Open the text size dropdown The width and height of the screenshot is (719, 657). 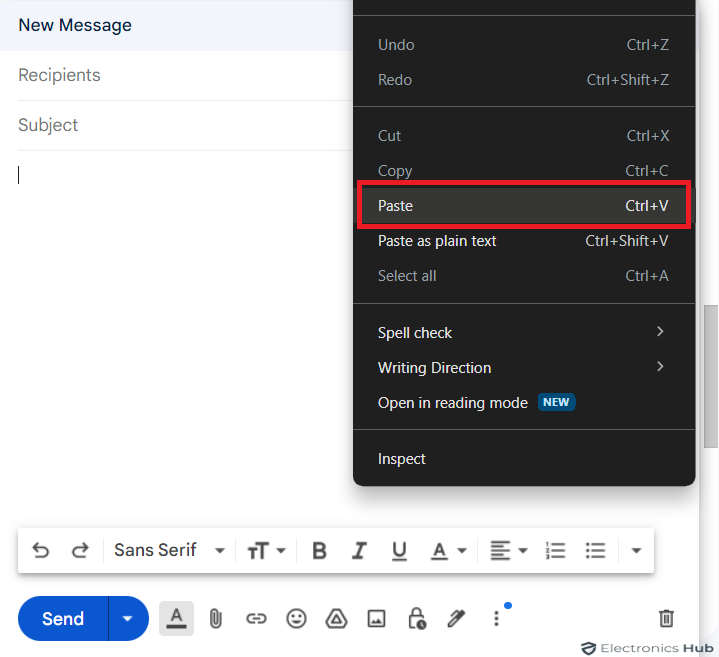[266, 550]
